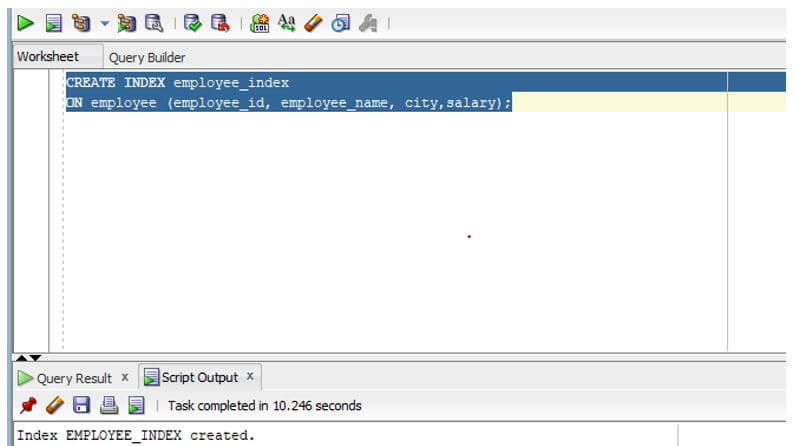The image size is (797, 446).
Task: Select the Script Output tab
Action: point(200,377)
